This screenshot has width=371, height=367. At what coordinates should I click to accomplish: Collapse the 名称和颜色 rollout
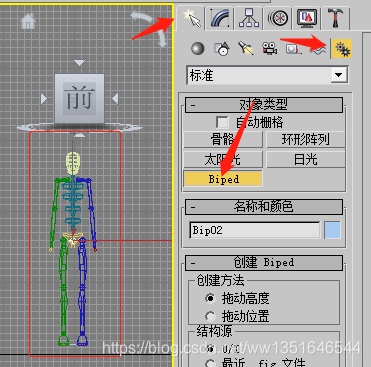tap(264, 207)
